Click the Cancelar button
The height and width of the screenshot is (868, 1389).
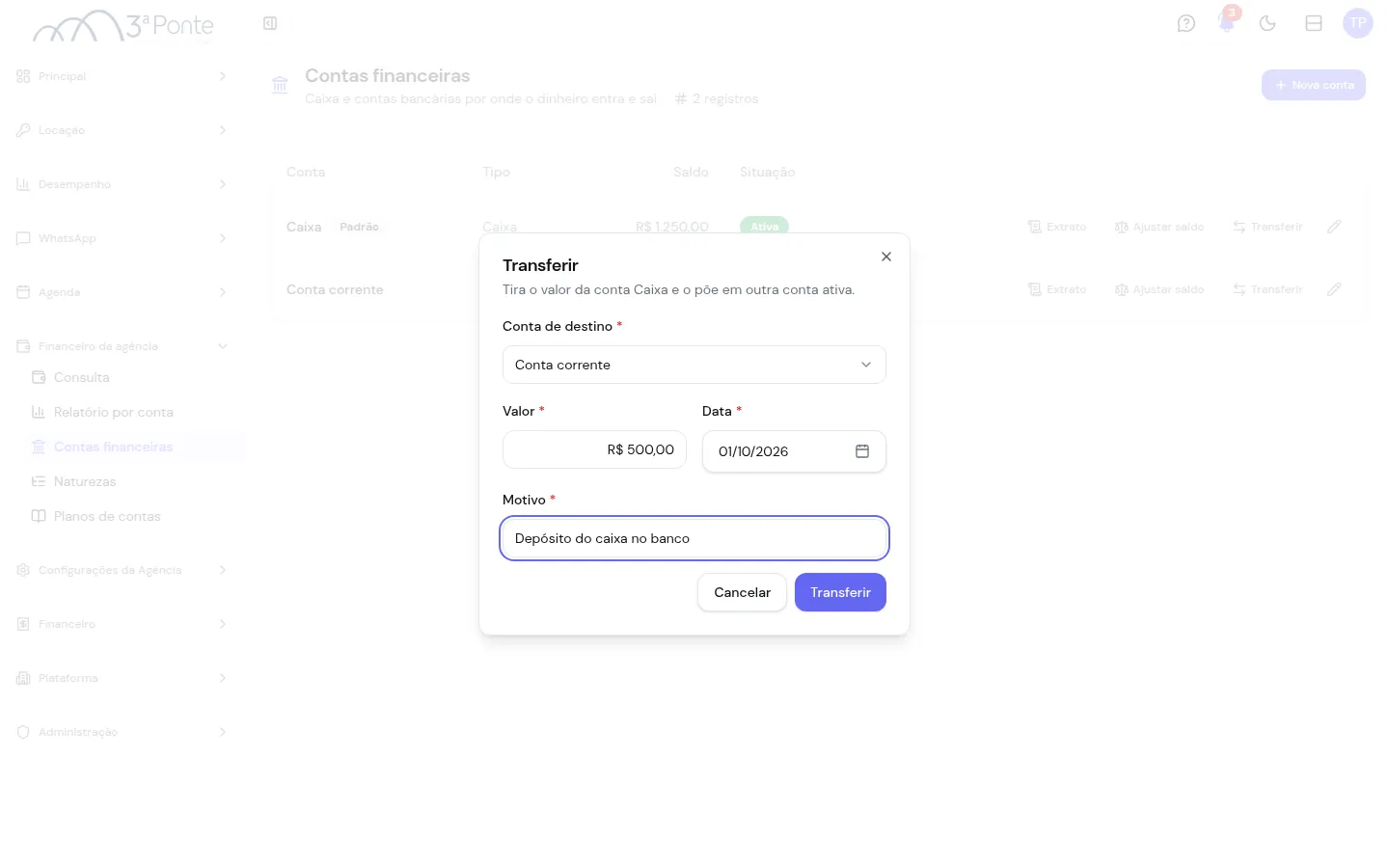pyautogui.click(x=742, y=592)
